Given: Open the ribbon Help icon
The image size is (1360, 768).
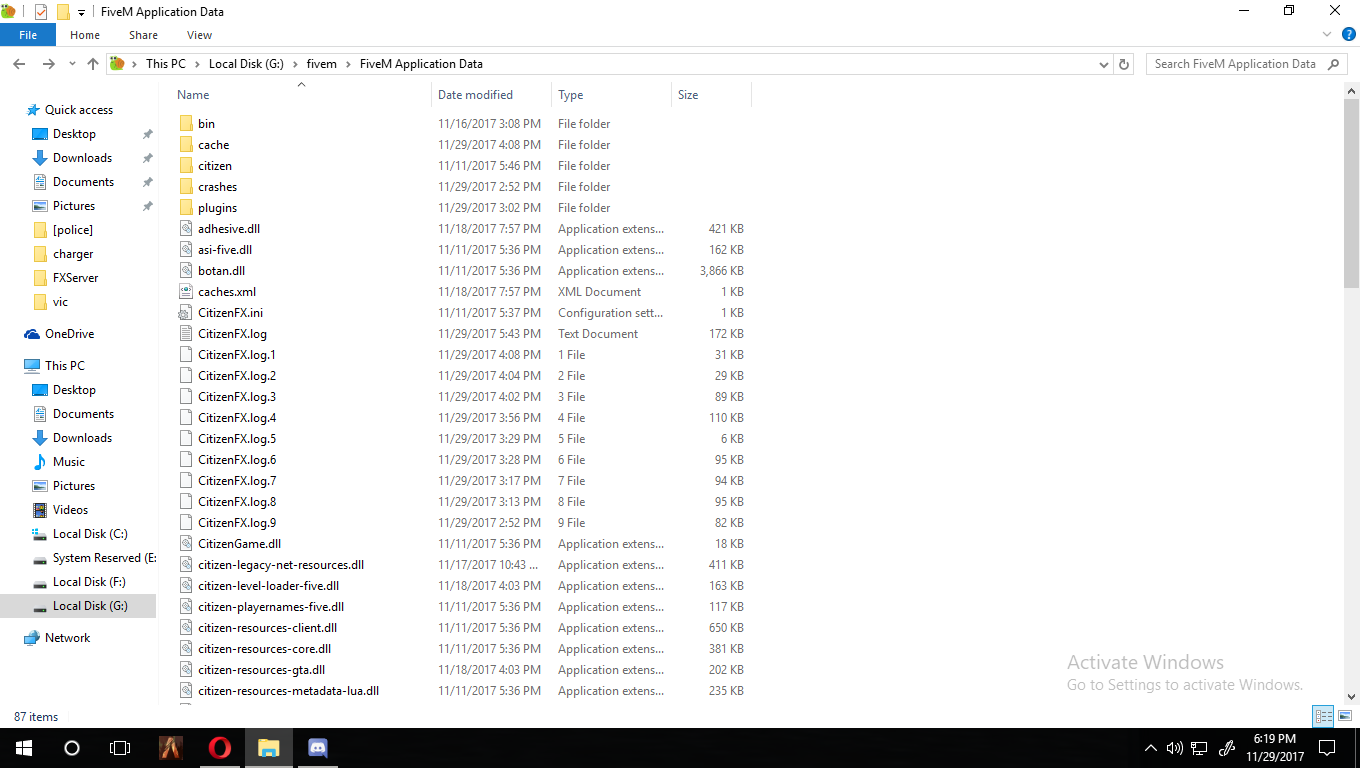Looking at the screenshot, I should pyautogui.click(x=1349, y=34).
